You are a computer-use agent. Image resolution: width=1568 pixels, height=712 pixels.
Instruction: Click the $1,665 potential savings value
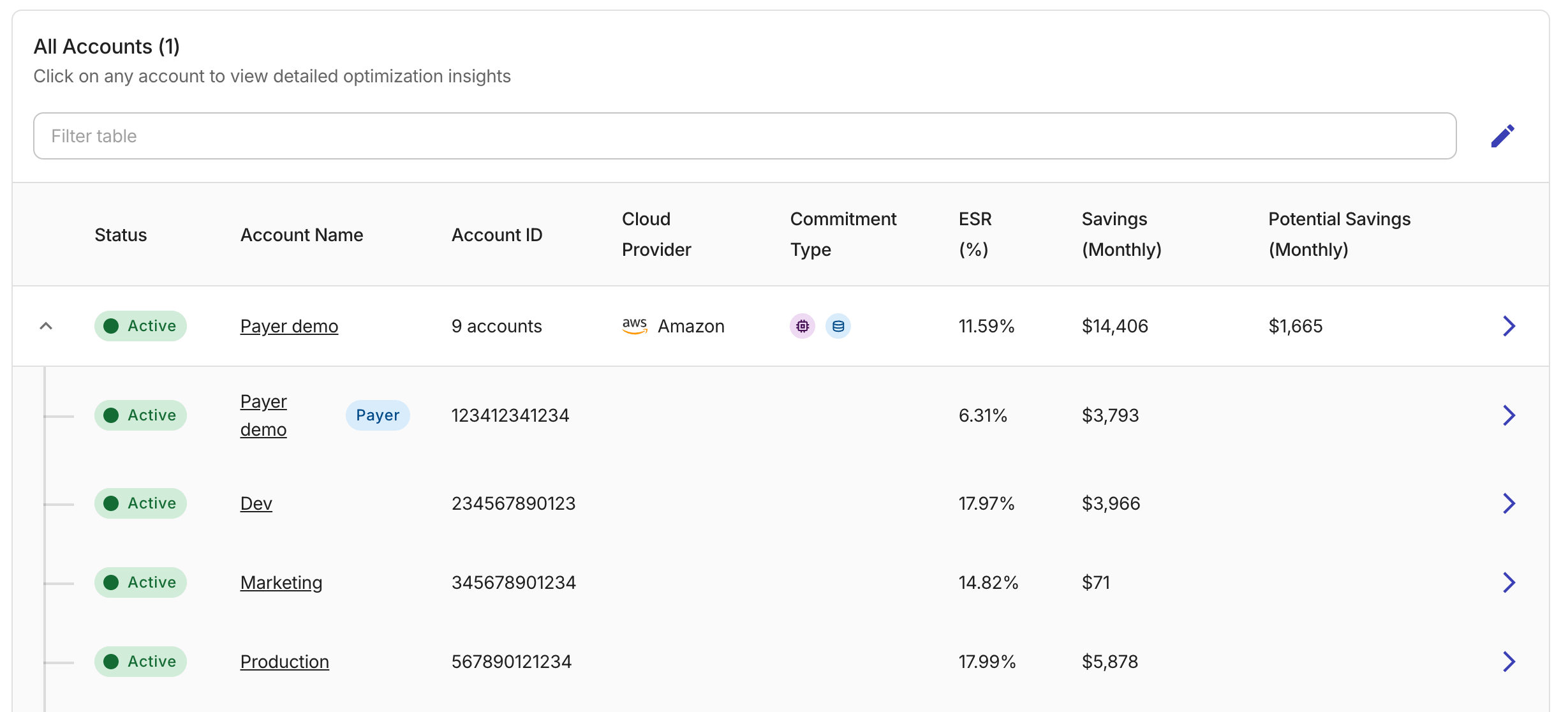pyautogui.click(x=1295, y=326)
